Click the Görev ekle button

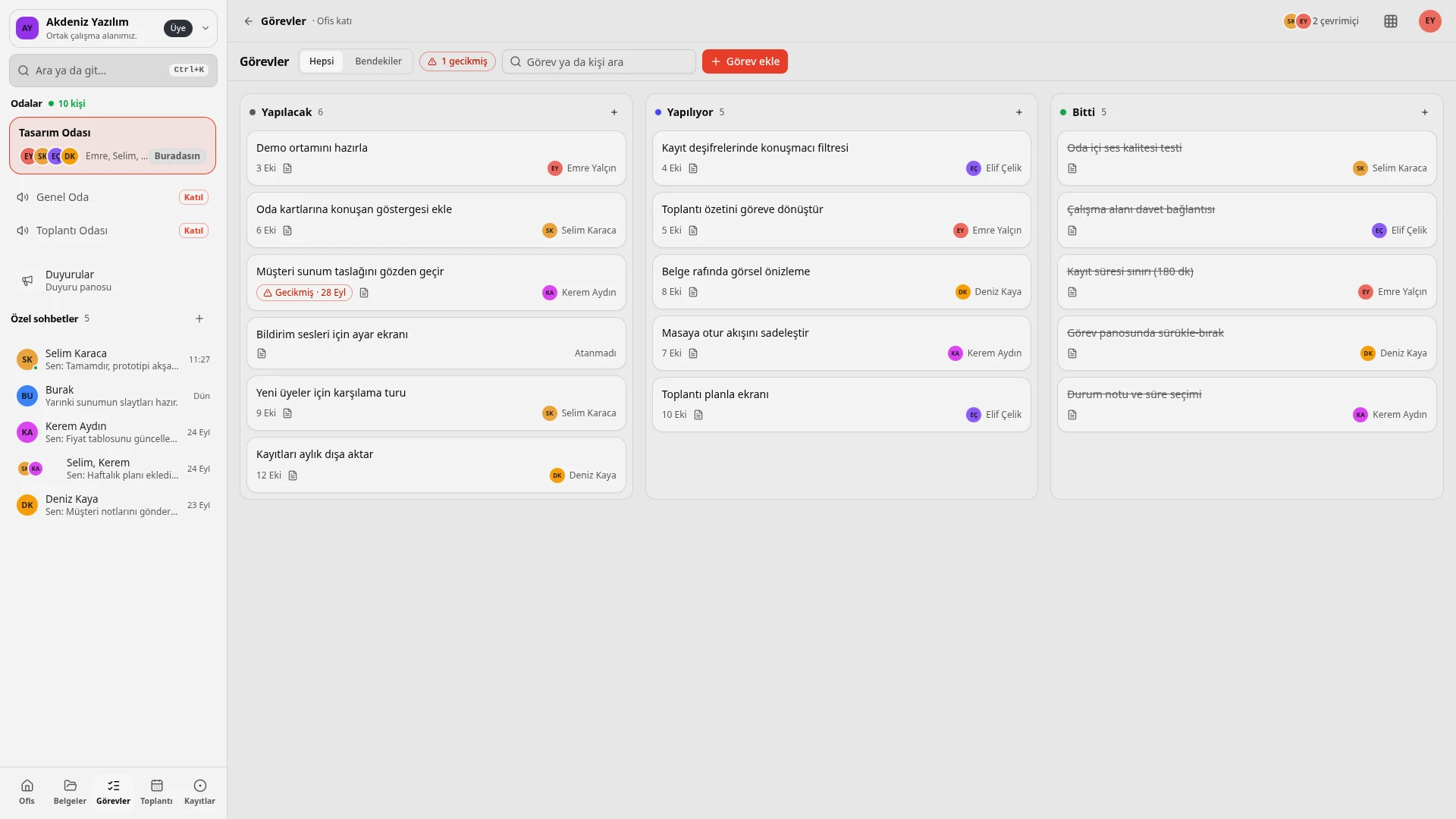point(745,61)
